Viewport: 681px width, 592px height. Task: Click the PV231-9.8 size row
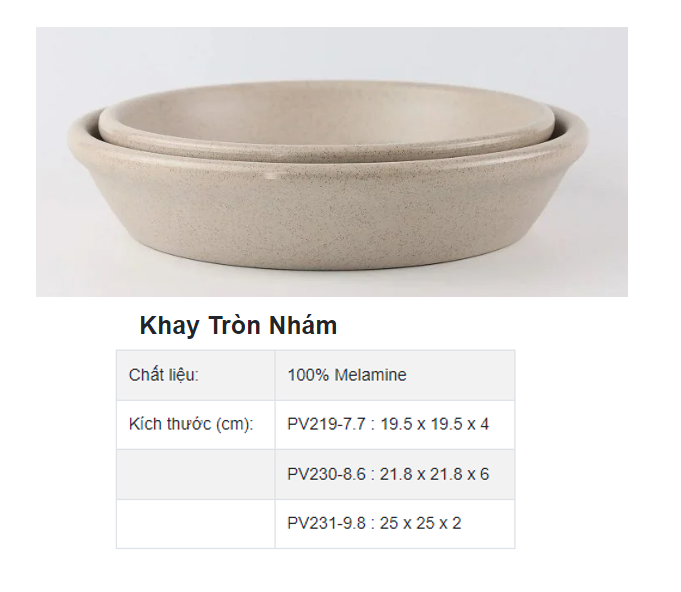pos(395,524)
